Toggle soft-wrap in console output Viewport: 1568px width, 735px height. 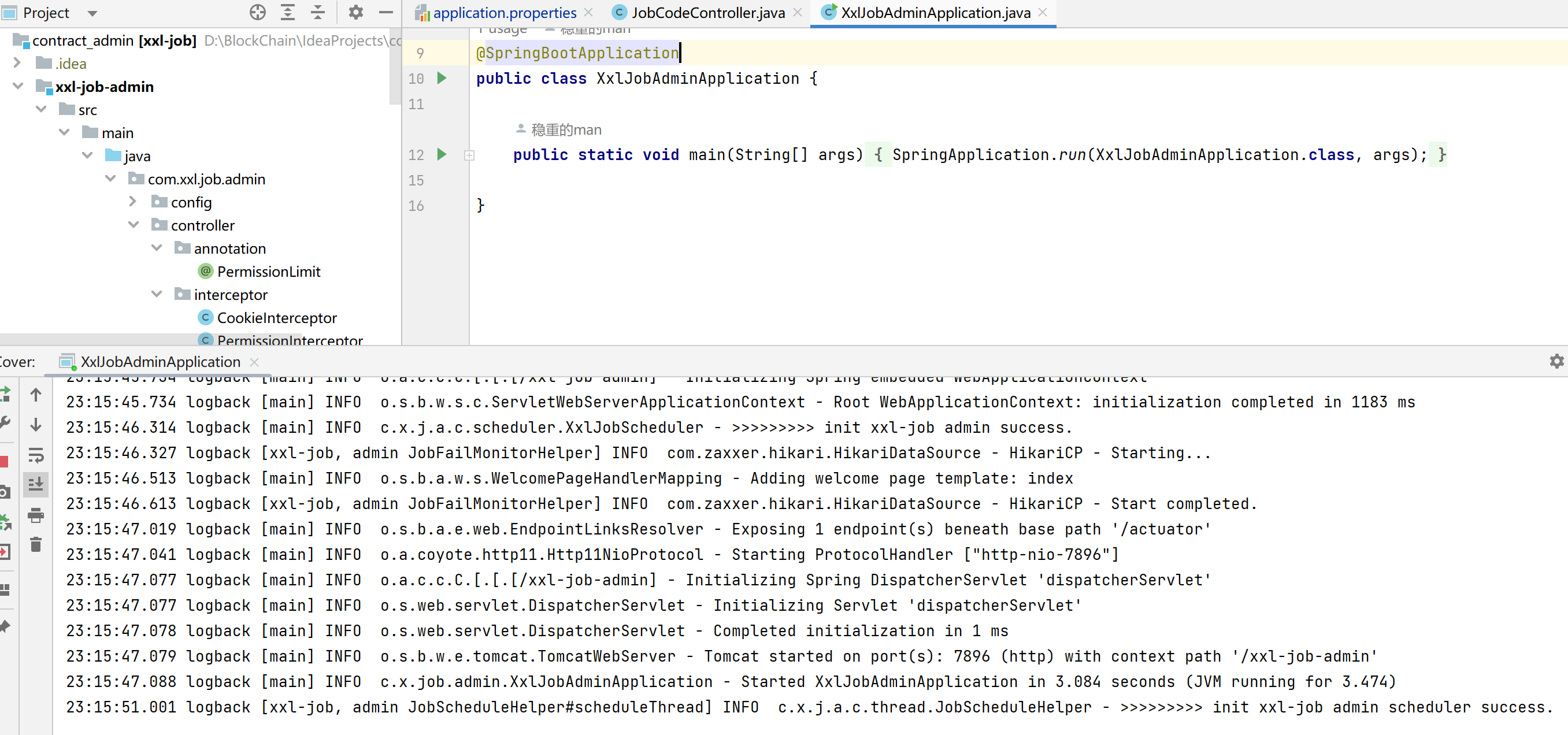[36, 455]
